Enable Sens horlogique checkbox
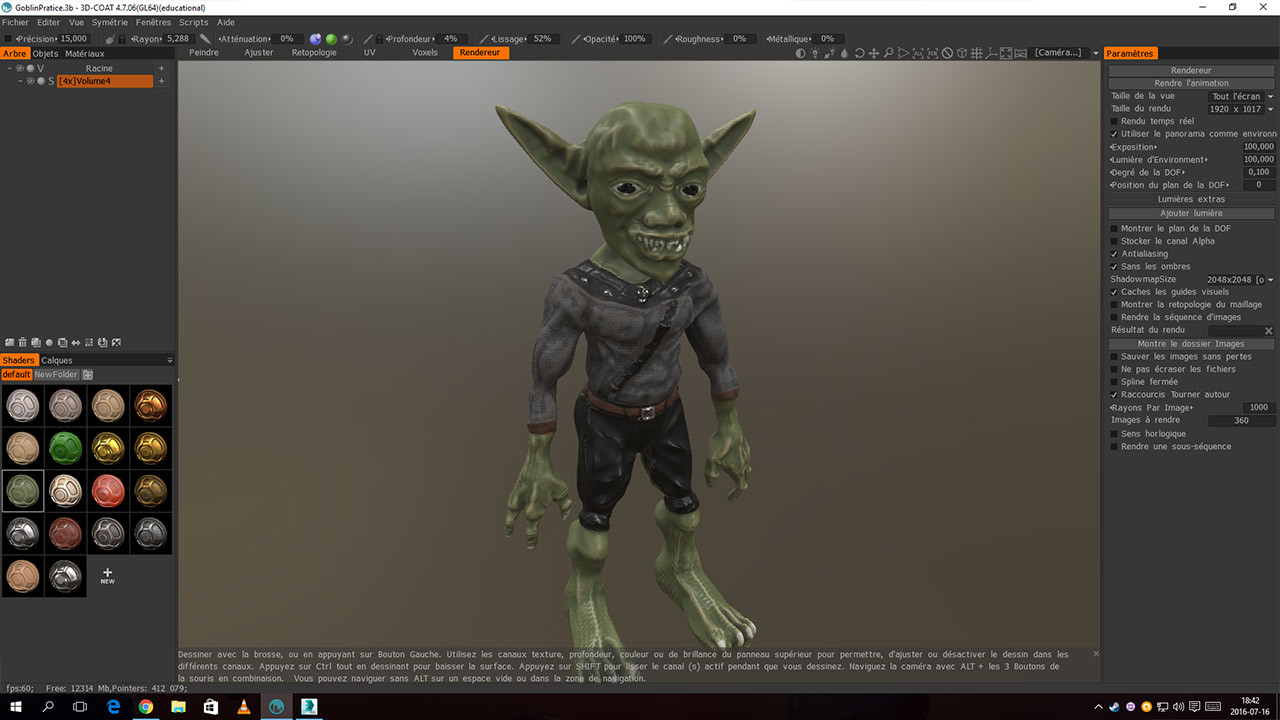Image resolution: width=1280 pixels, height=720 pixels. [1114, 434]
